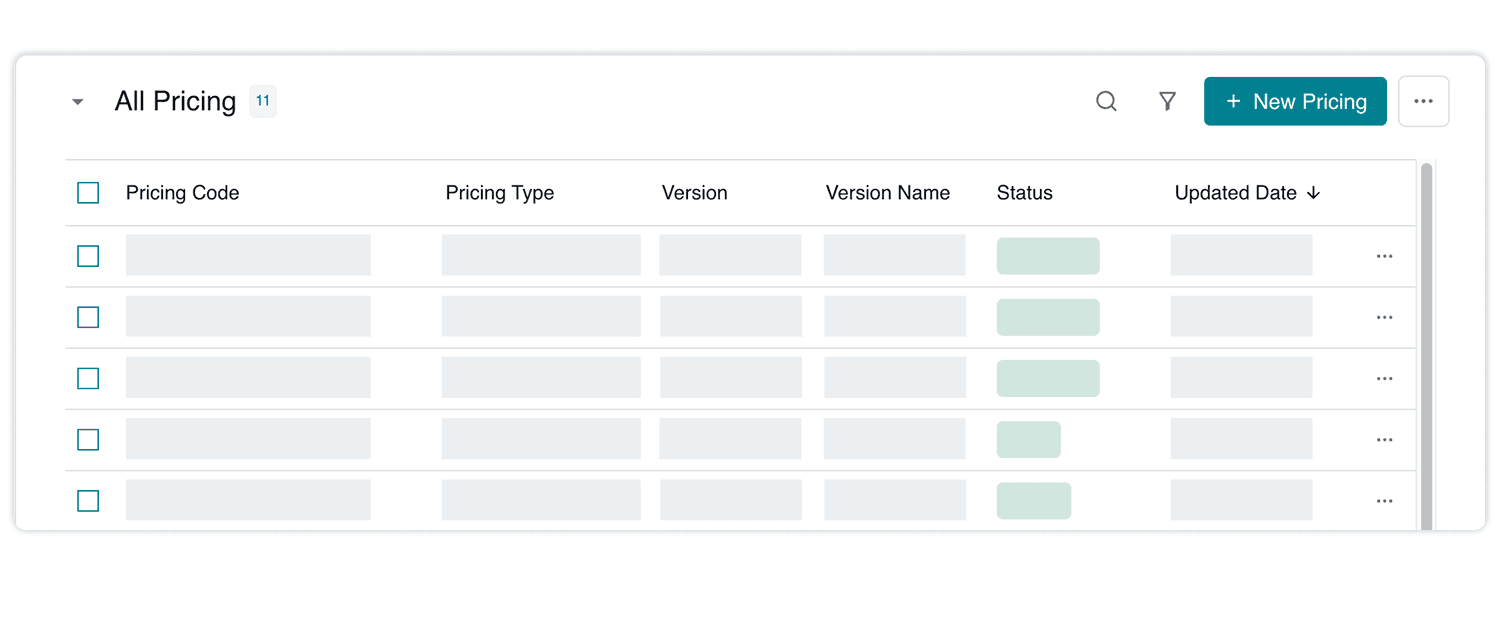Viewport: 1504px width, 640px height.
Task: Check the first pricing row's checkbox
Action: [88, 256]
